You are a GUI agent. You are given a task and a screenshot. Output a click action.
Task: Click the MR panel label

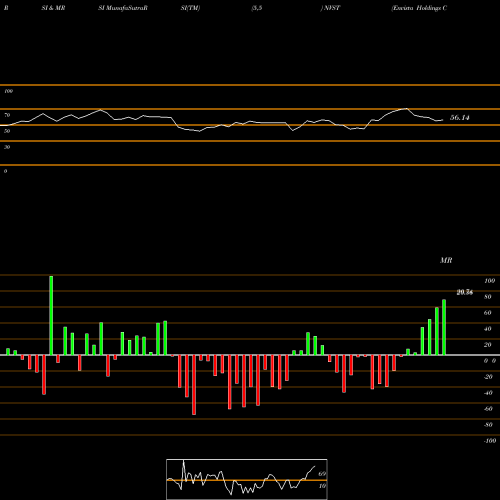pyautogui.click(x=446, y=260)
